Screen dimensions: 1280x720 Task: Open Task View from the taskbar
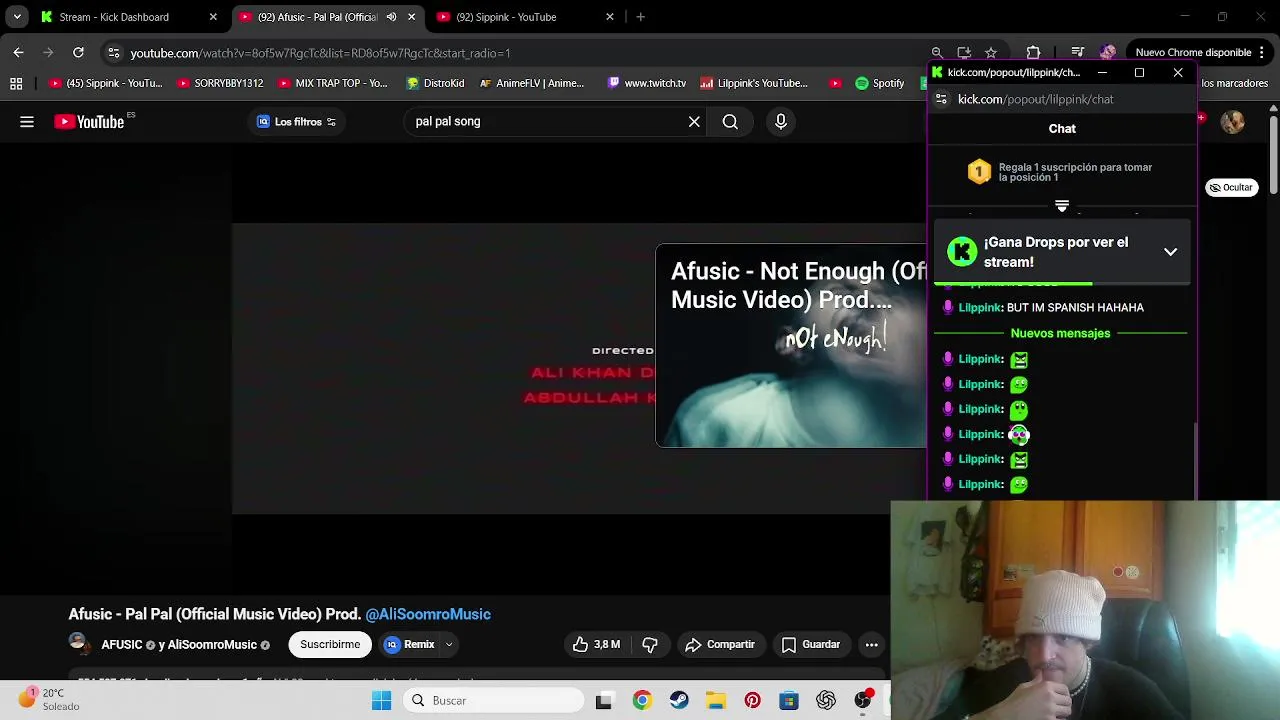coord(603,701)
